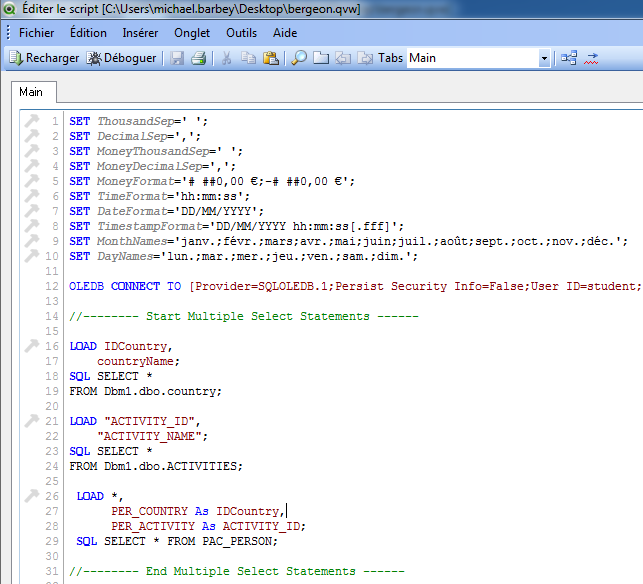Screen dimensions: 643x584
Task: Open the Onglet menu
Action: 192,33
